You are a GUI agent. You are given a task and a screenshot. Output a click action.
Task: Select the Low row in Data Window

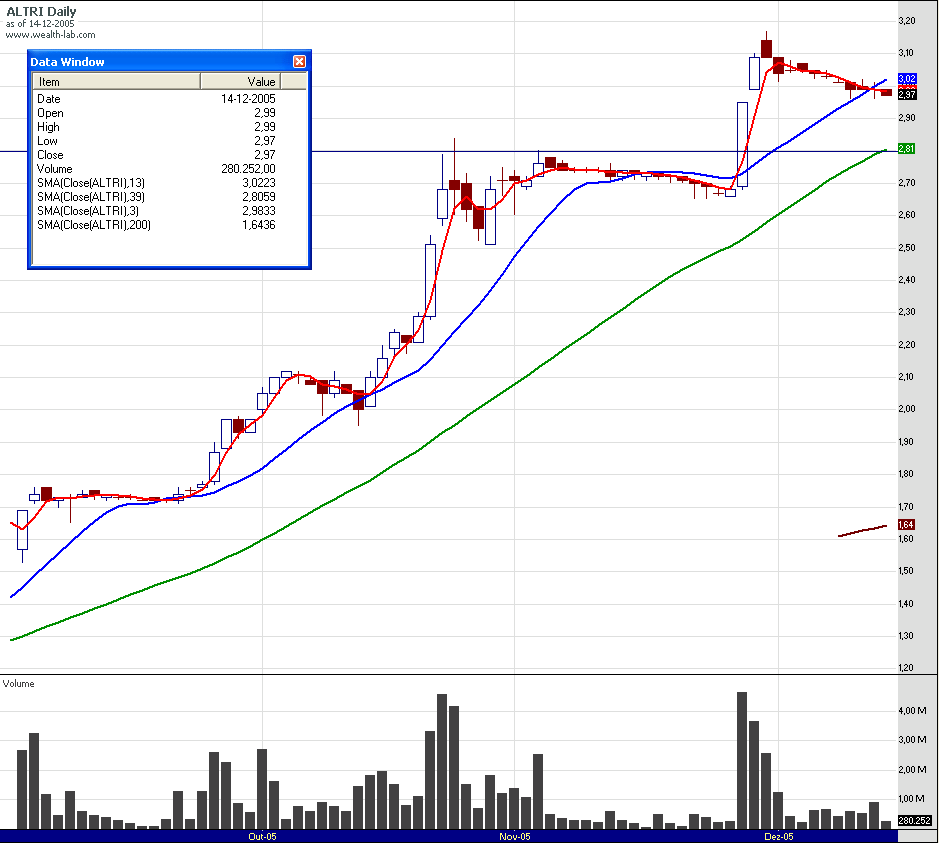coord(157,141)
